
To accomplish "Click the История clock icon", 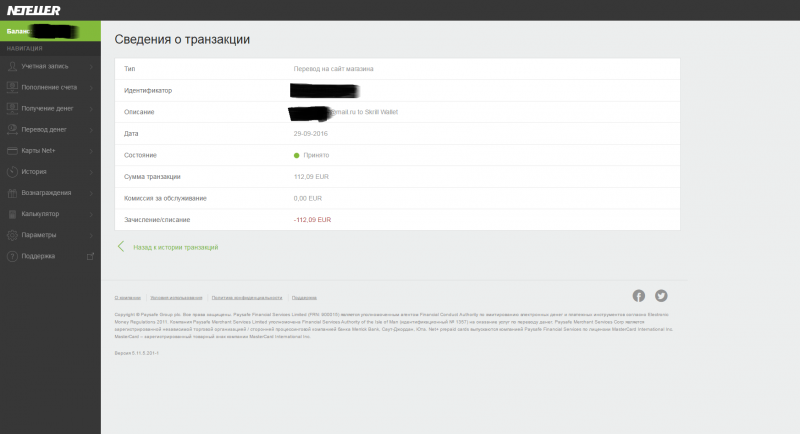I will 11,171.
